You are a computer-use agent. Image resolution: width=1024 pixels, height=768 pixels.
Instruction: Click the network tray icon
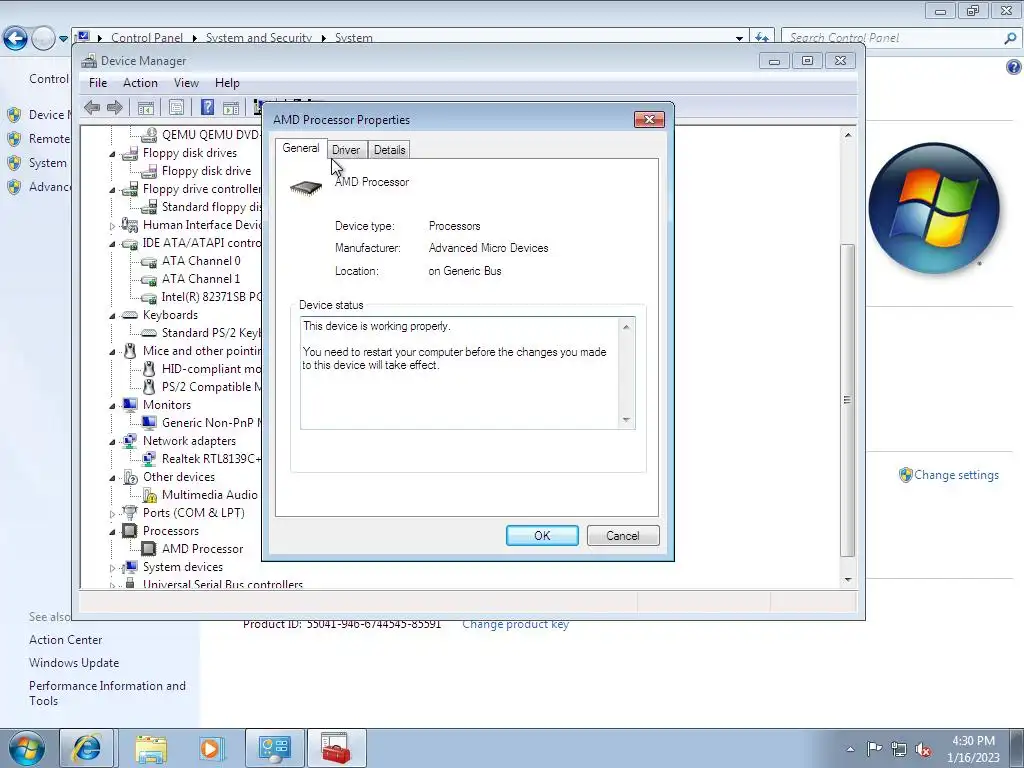click(899, 749)
